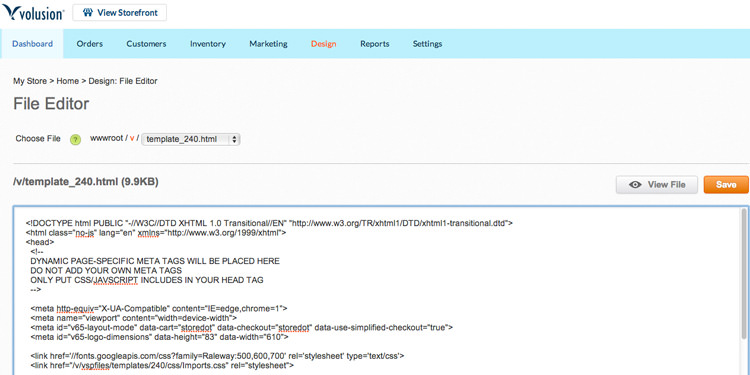The image size is (750, 375).
Task: Go to the Dashboard tab
Action: pyautogui.click(x=32, y=44)
